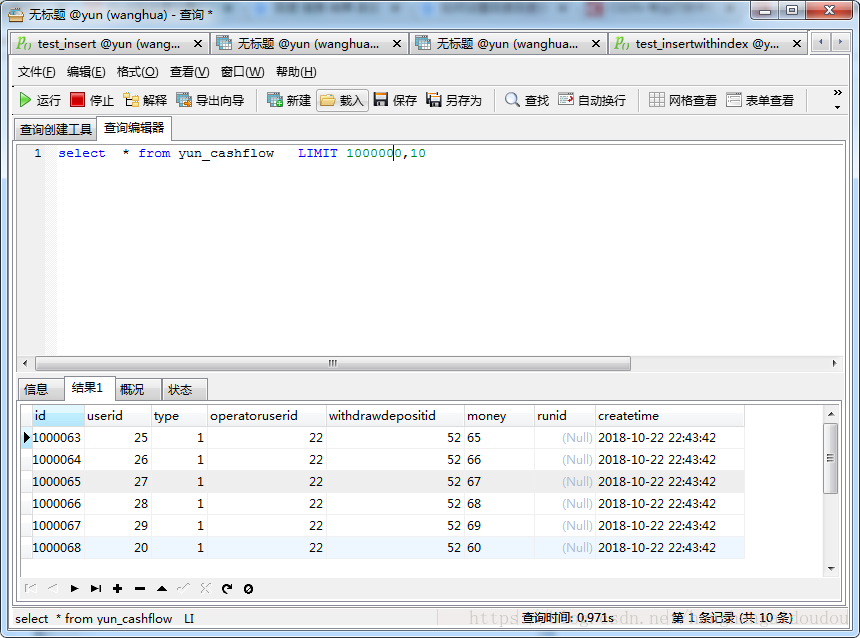Click editor scrollbar right arrow
Viewport: 860px width, 638px height.
[x=834, y=363]
